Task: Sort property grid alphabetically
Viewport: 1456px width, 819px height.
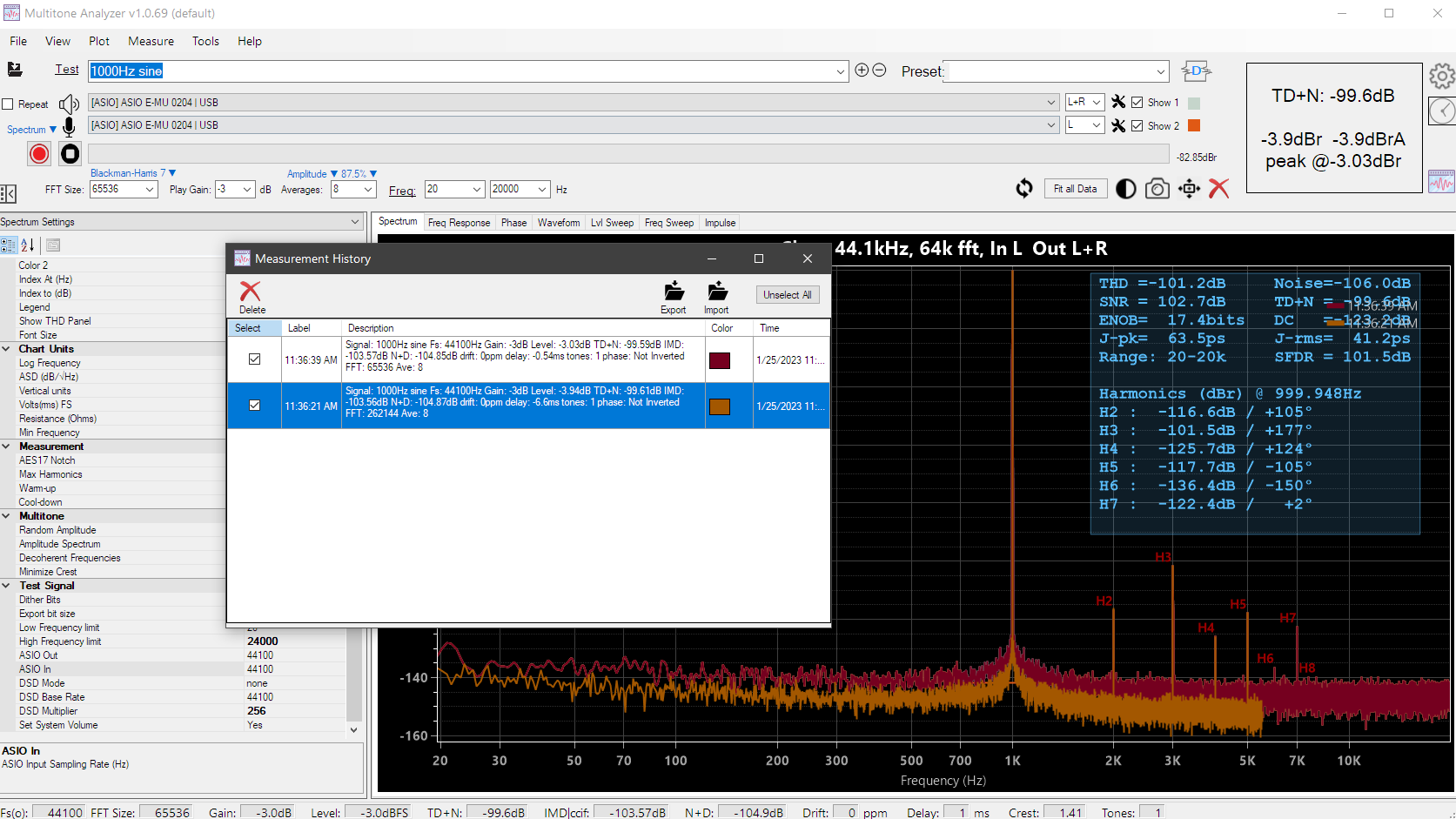Action: 27,245
